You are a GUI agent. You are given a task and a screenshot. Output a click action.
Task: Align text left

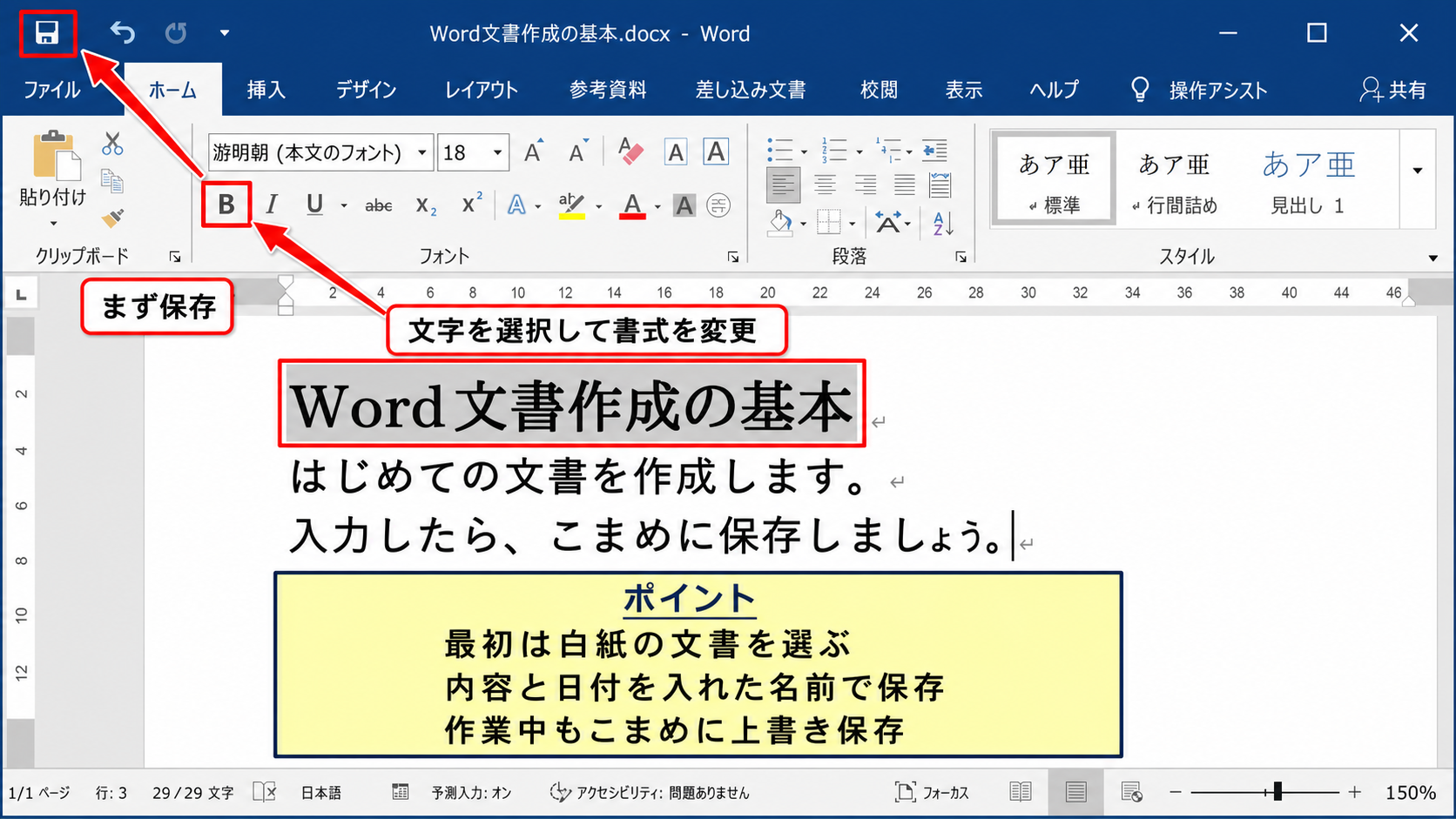[783, 185]
